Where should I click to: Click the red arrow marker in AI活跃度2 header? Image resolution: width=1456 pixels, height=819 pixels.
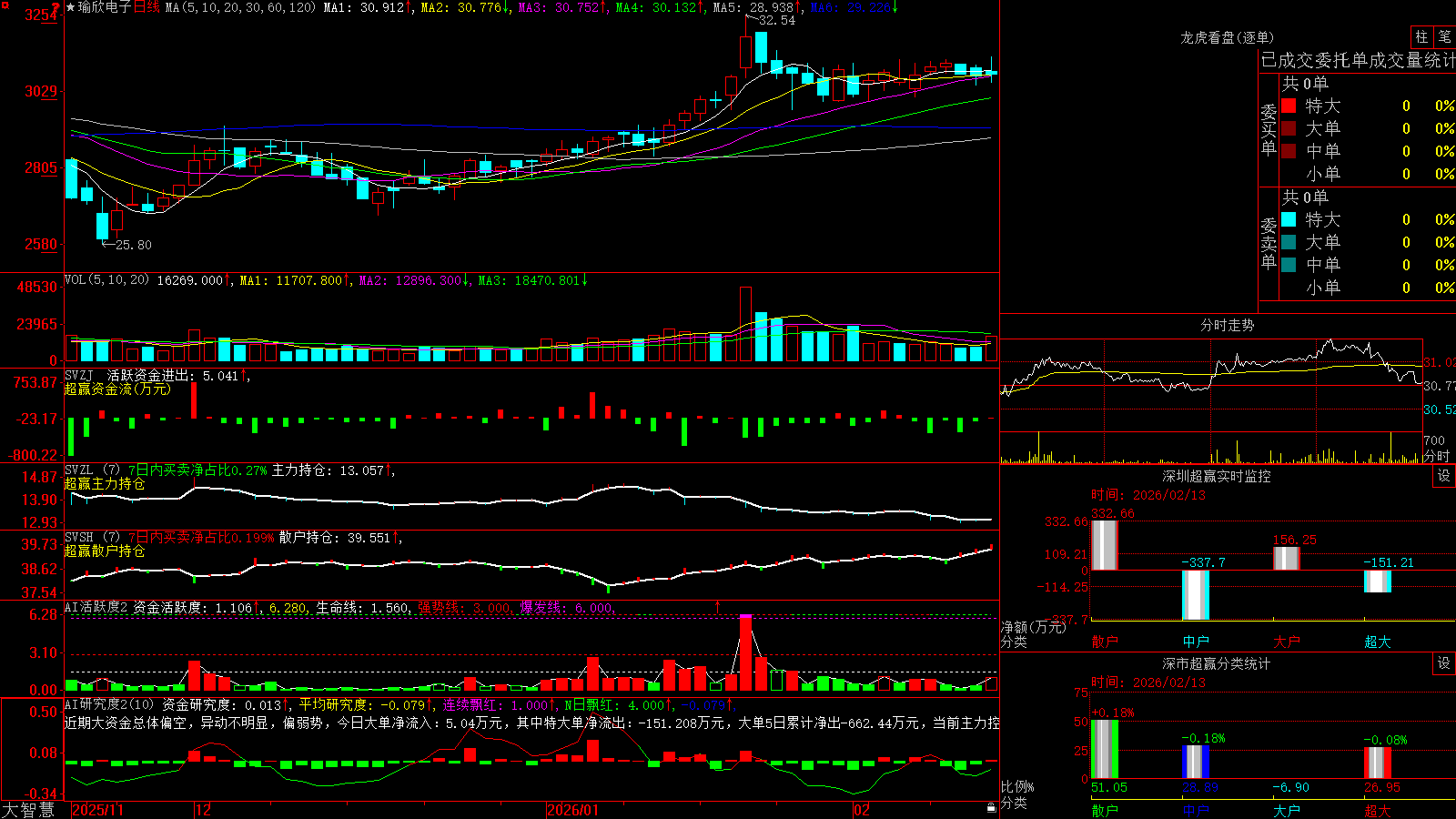coord(717,606)
